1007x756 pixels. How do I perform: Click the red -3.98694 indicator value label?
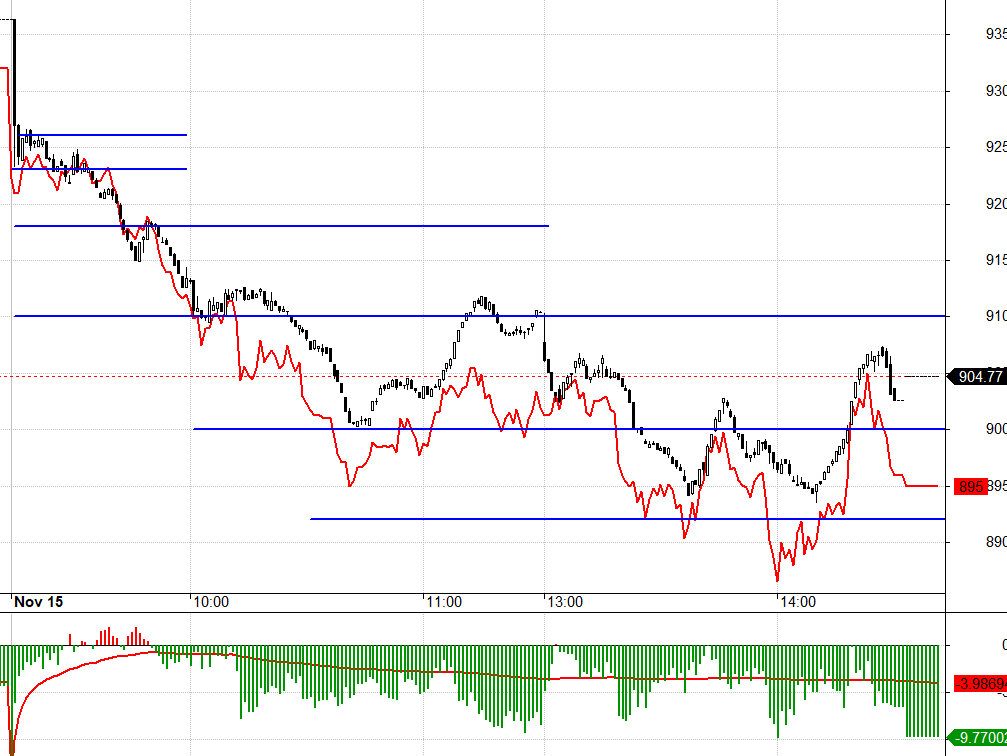(x=980, y=683)
